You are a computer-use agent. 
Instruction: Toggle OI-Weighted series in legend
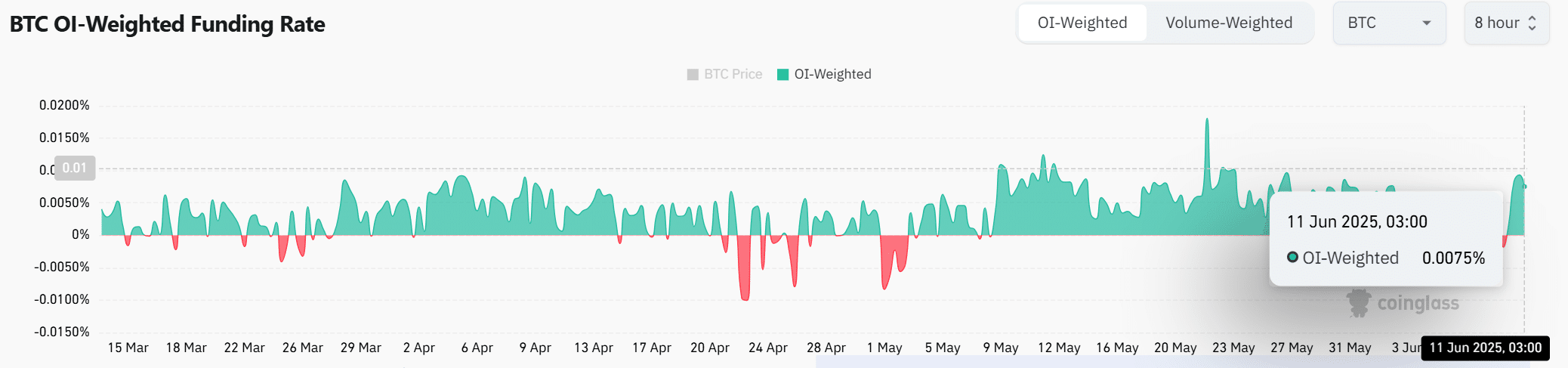tap(824, 74)
